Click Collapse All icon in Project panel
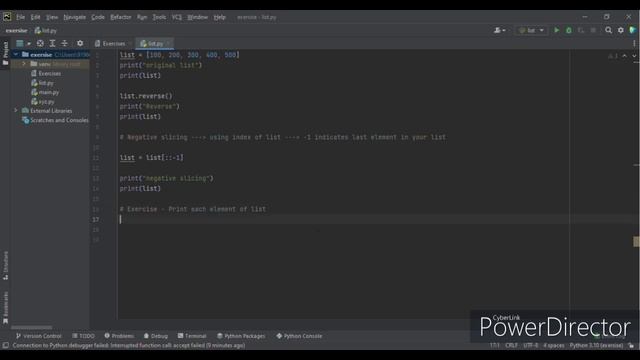 64,43
